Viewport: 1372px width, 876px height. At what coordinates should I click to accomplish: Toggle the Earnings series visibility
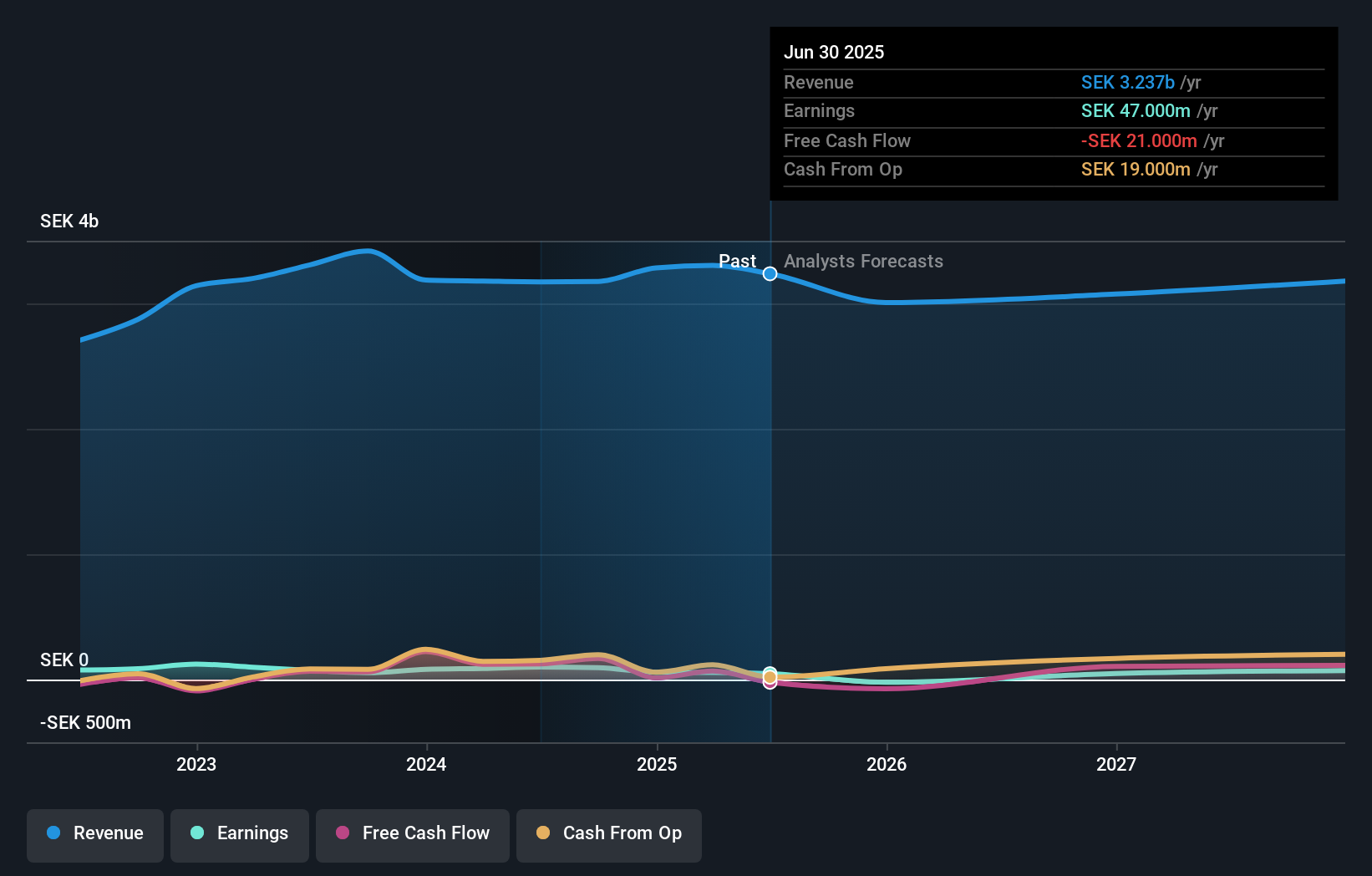239,835
